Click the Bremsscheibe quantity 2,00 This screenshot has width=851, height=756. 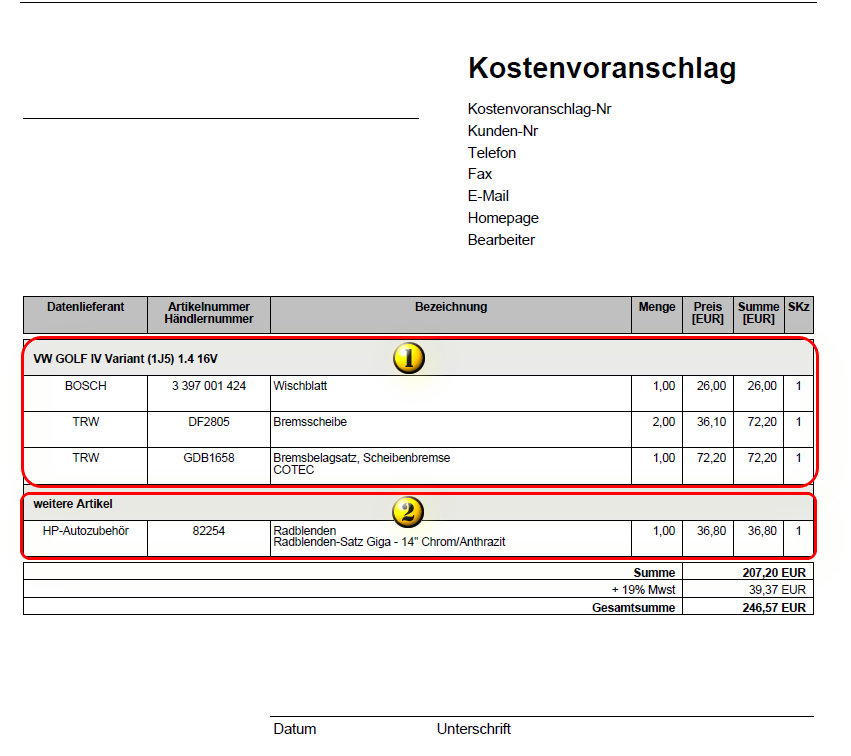pyautogui.click(x=664, y=422)
